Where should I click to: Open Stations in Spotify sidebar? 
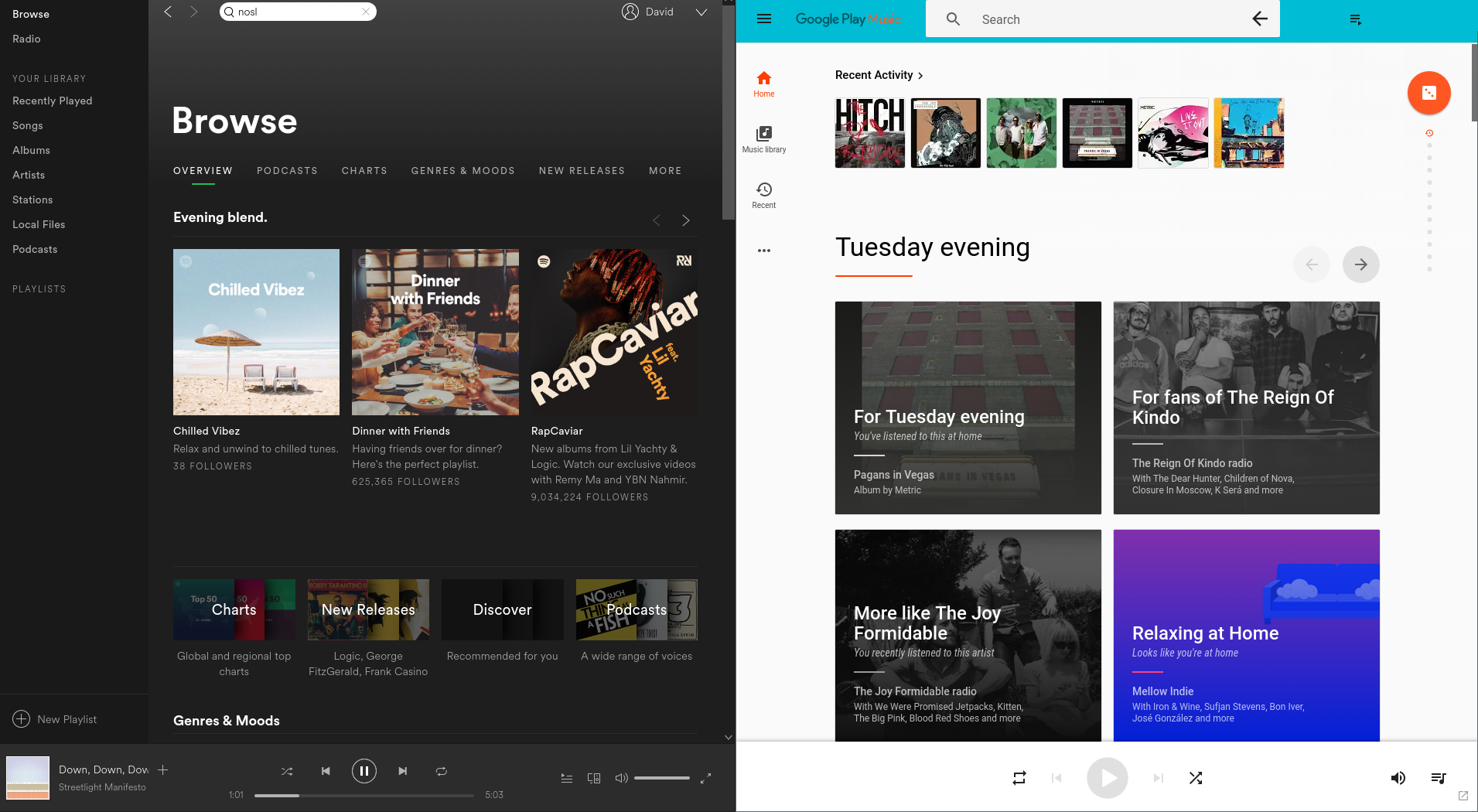point(32,200)
